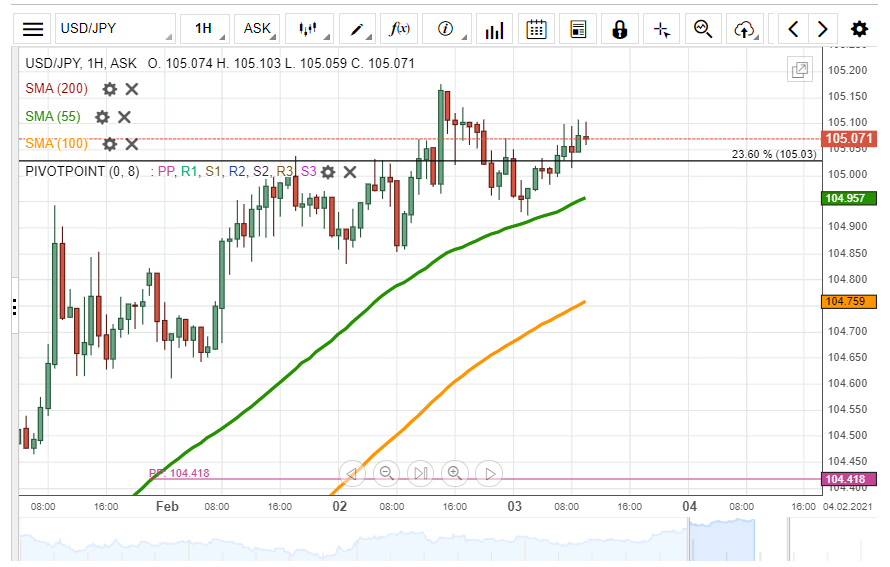Zoom in using the plus magnifier
The image size is (890, 567).
(455, 473)
